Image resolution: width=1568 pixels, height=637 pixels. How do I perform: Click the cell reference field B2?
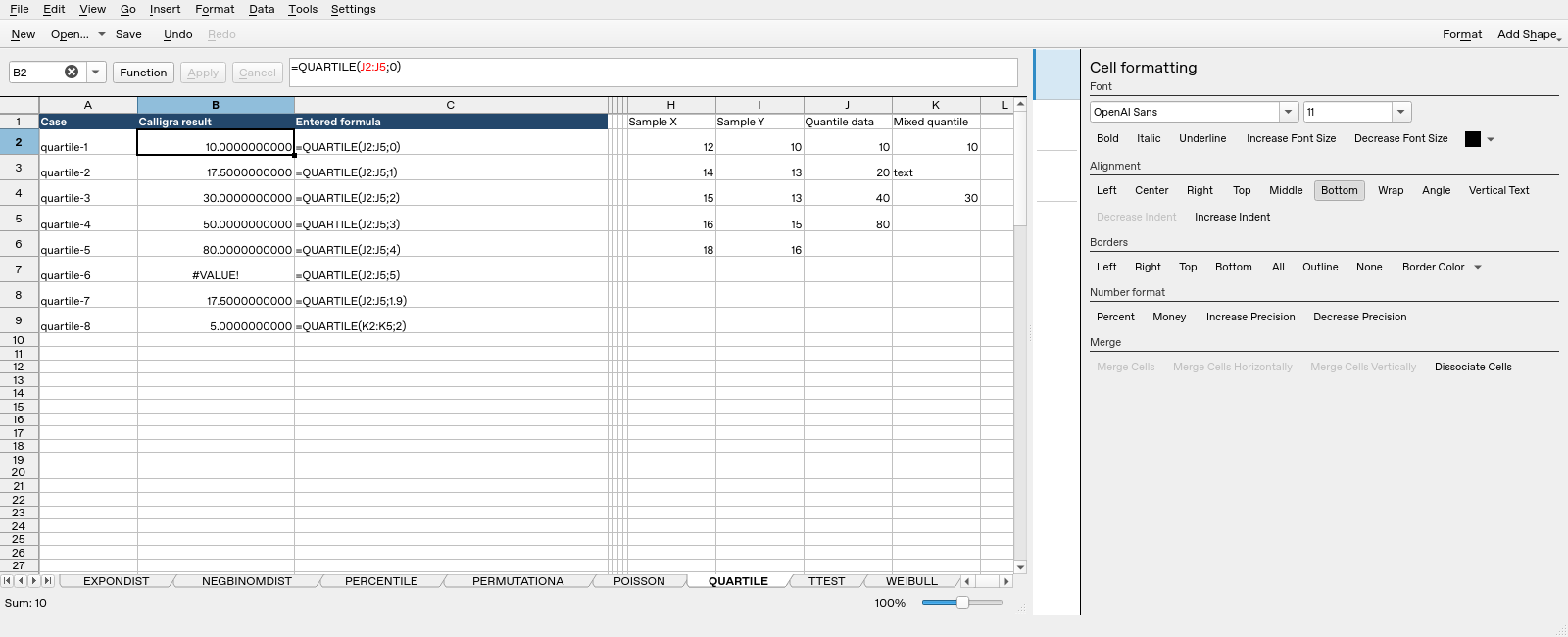click(37, 72)
